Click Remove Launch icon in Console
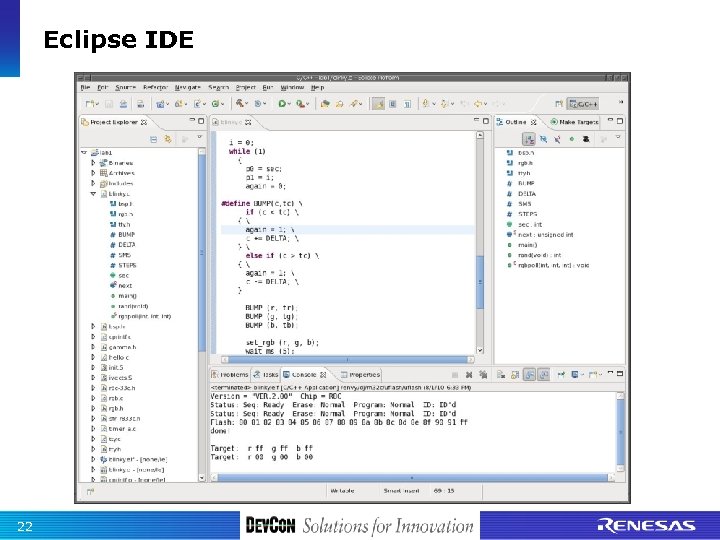This screenshot has width=720, height=540. pyautogui.click(x=469, y=375)
